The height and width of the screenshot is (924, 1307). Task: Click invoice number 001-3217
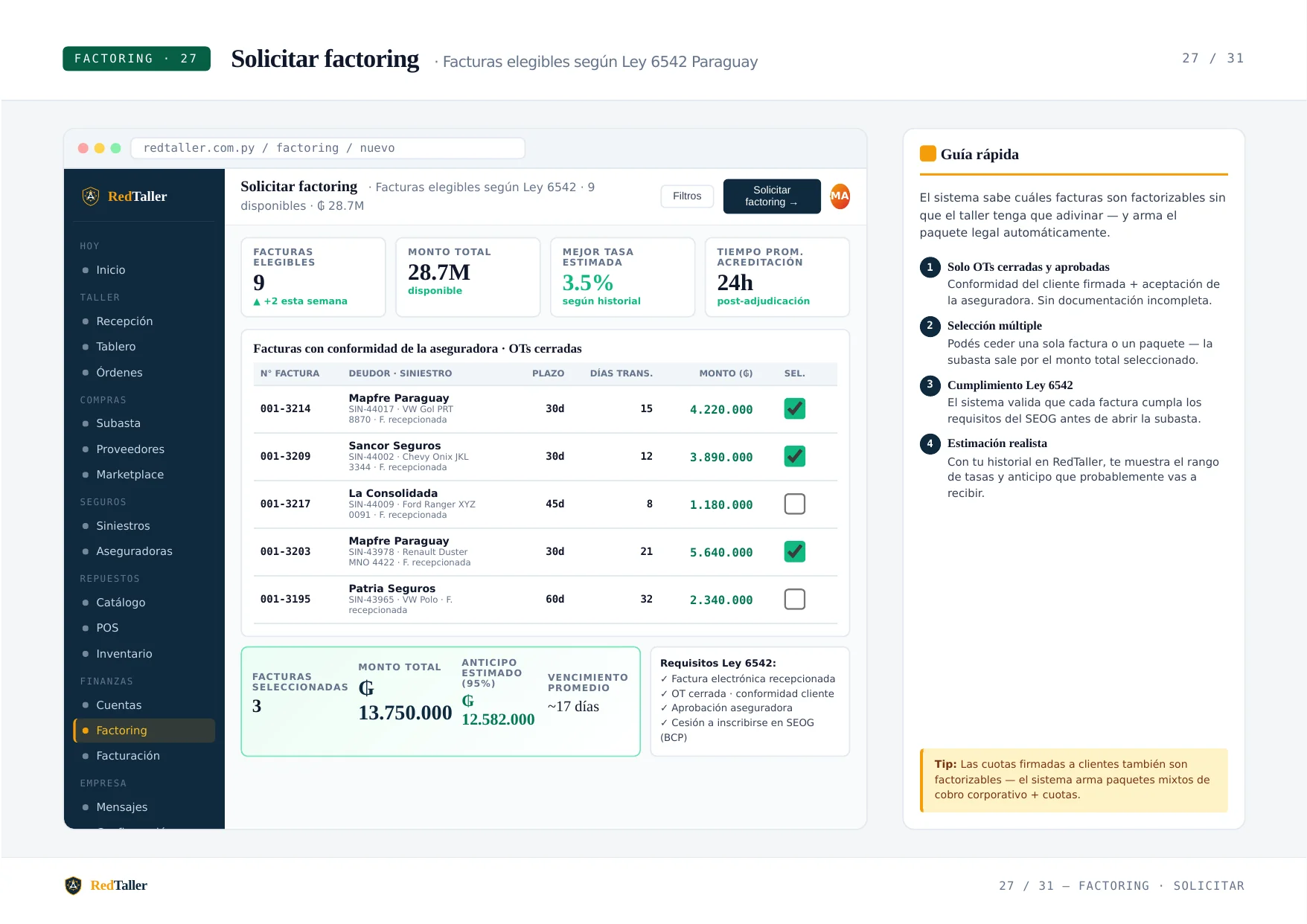(285, 504)
